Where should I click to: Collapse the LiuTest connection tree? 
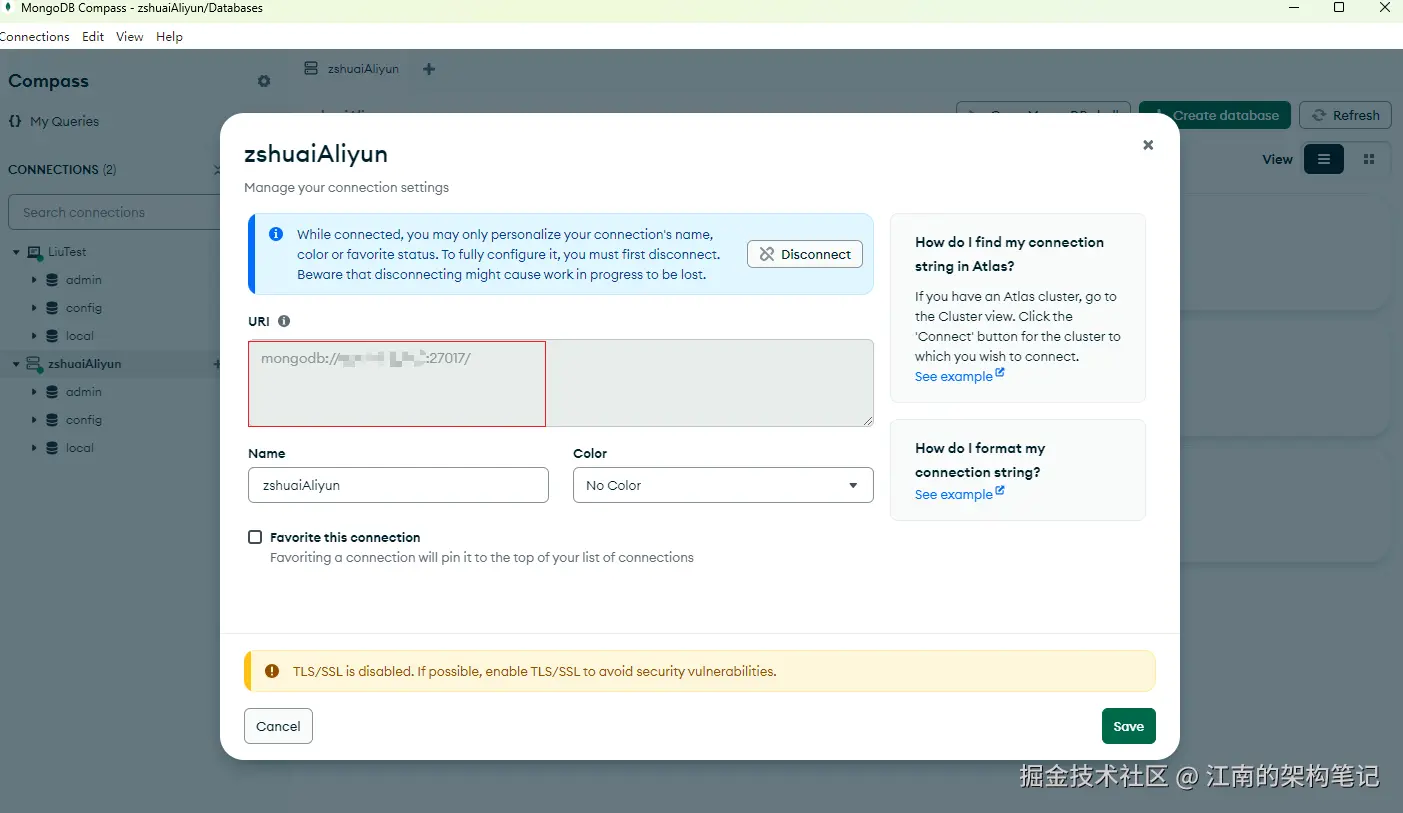[x=16, y=252]
